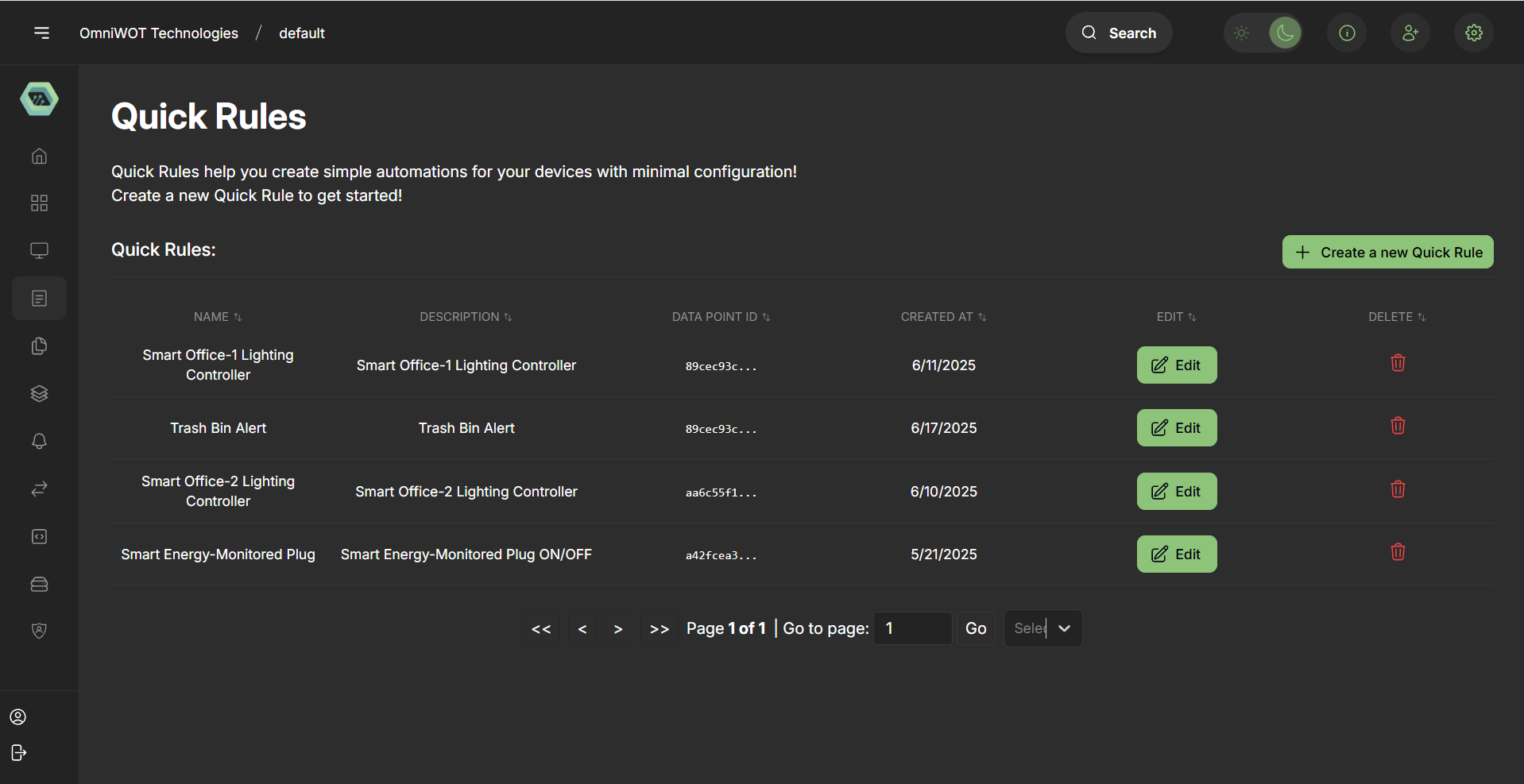
Task: Open the security shield section
Action: coord(39,631)
